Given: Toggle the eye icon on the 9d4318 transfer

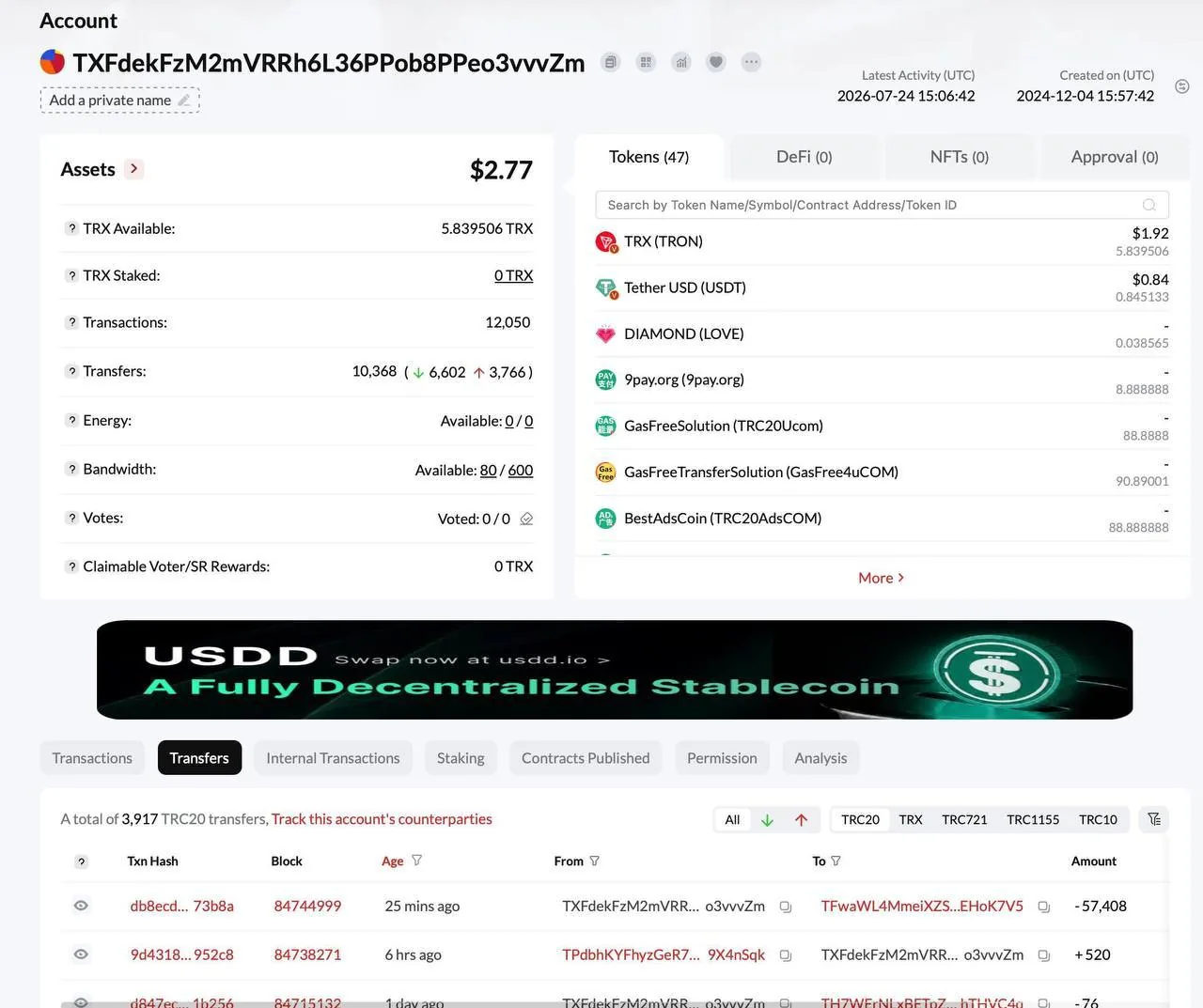Looking at the screenshot, I should pos(81,954).
